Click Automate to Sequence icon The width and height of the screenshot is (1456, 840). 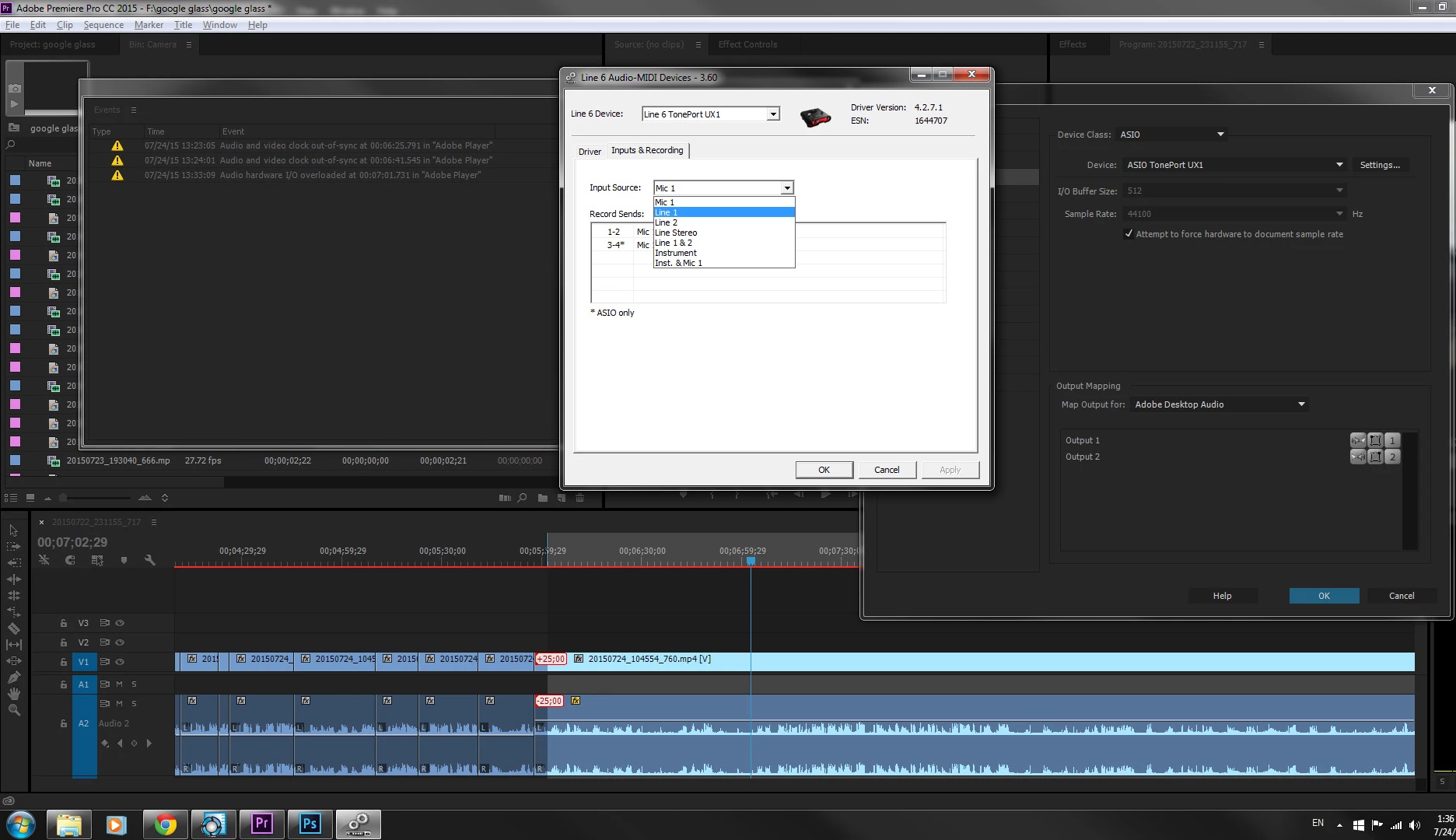(505, 498)
